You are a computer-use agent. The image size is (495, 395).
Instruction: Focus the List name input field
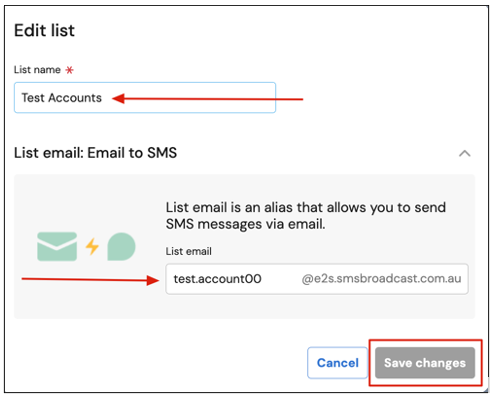[x=145, y=98]
